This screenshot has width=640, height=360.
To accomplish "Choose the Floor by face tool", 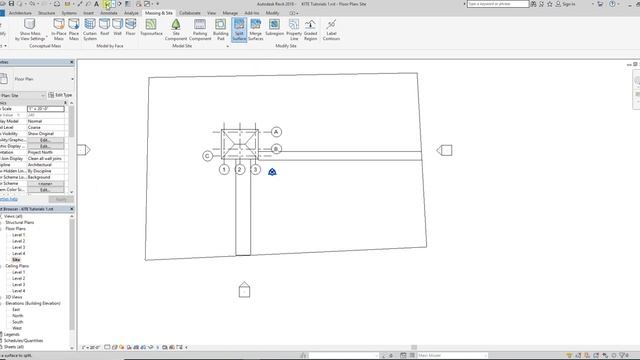I will point(131,27).
